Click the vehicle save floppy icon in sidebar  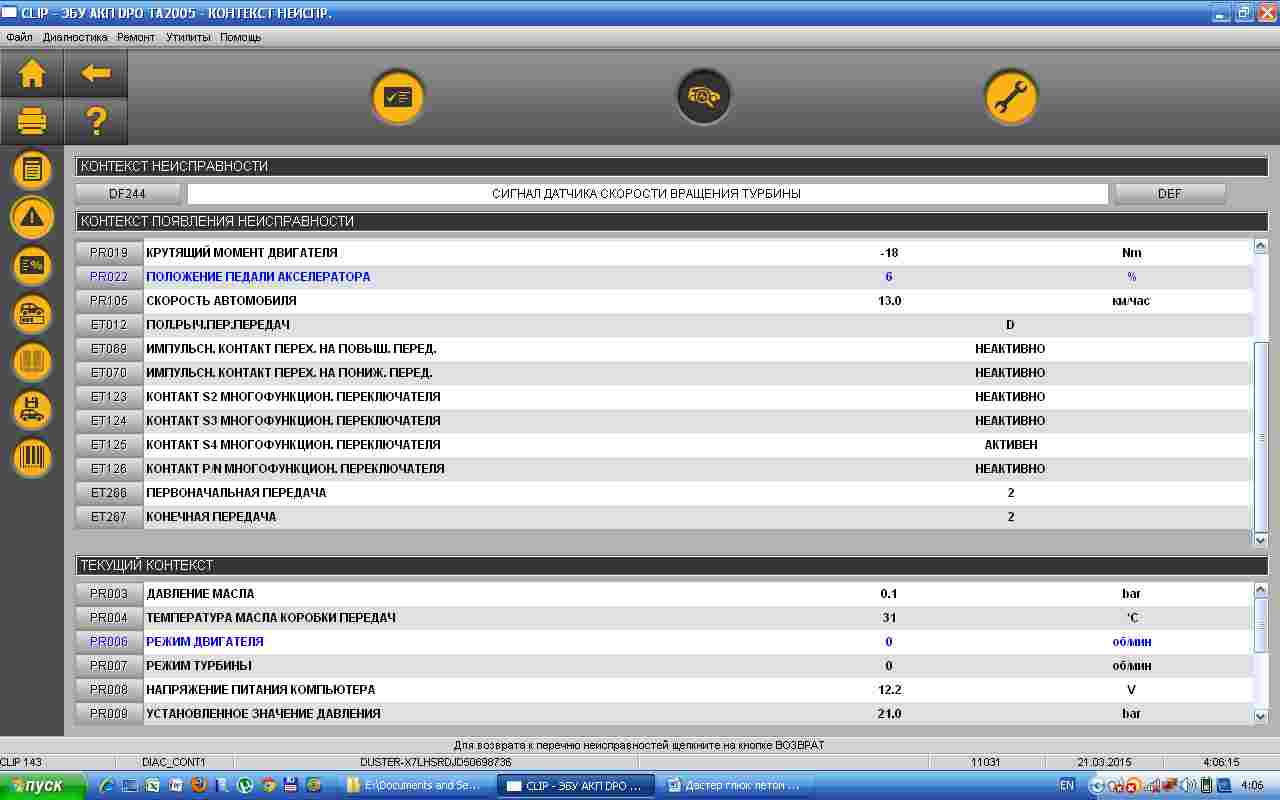(32, 410)
